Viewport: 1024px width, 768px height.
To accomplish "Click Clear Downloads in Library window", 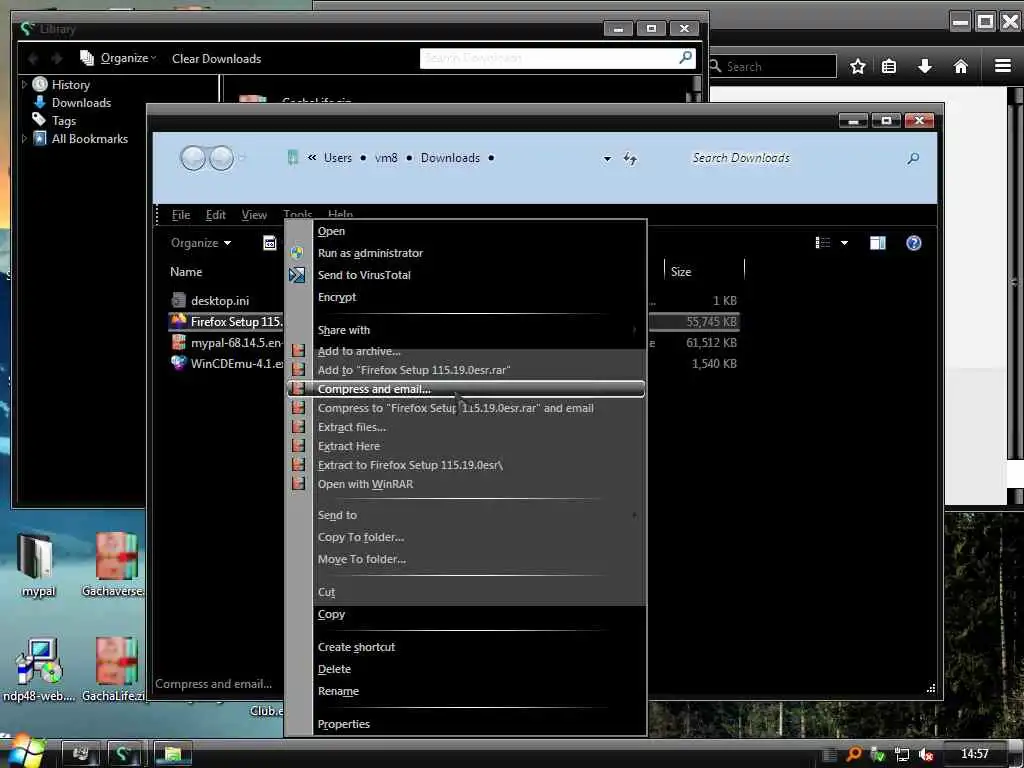I will 216,58.
